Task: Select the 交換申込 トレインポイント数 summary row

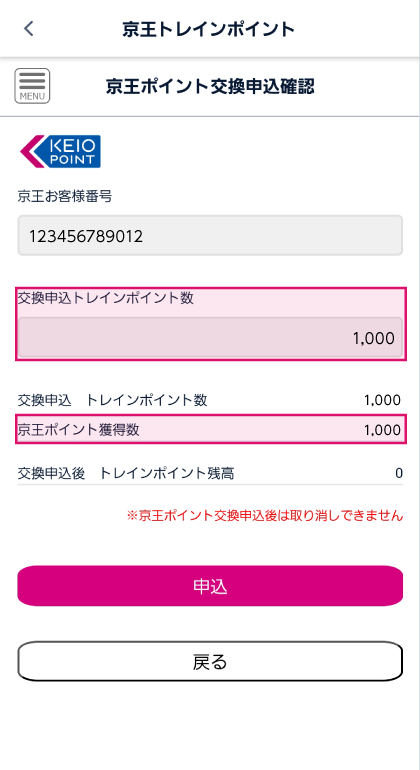Action: 210,400
